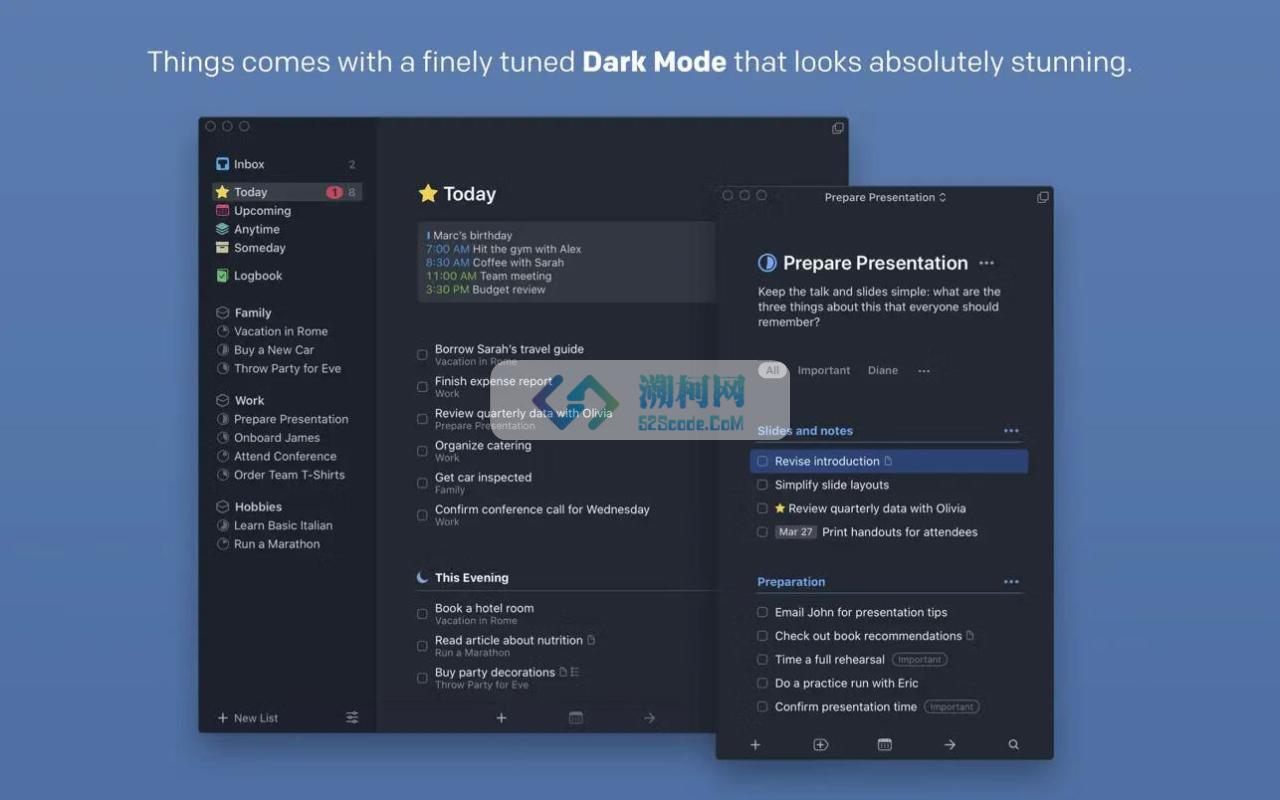Screen dimensions: 1280x800
Task: Click calendar icon in presentation window toolbar
Action: pos(885,745)
